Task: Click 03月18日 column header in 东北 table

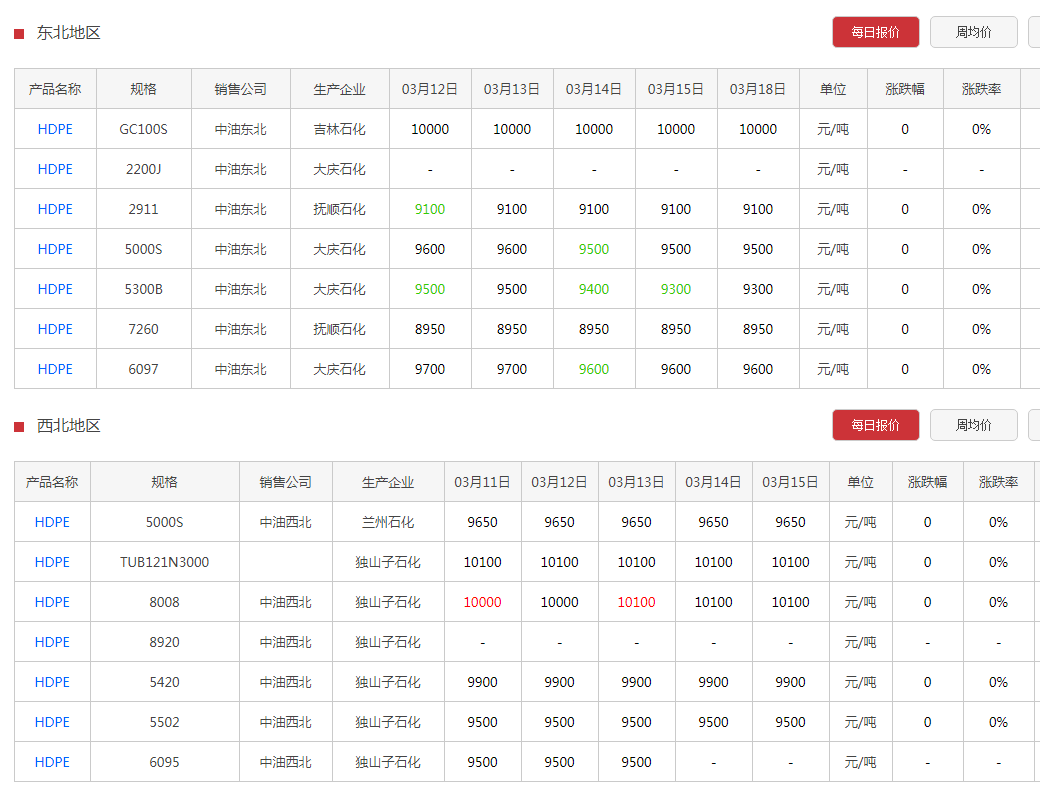Action: [758, 89]
